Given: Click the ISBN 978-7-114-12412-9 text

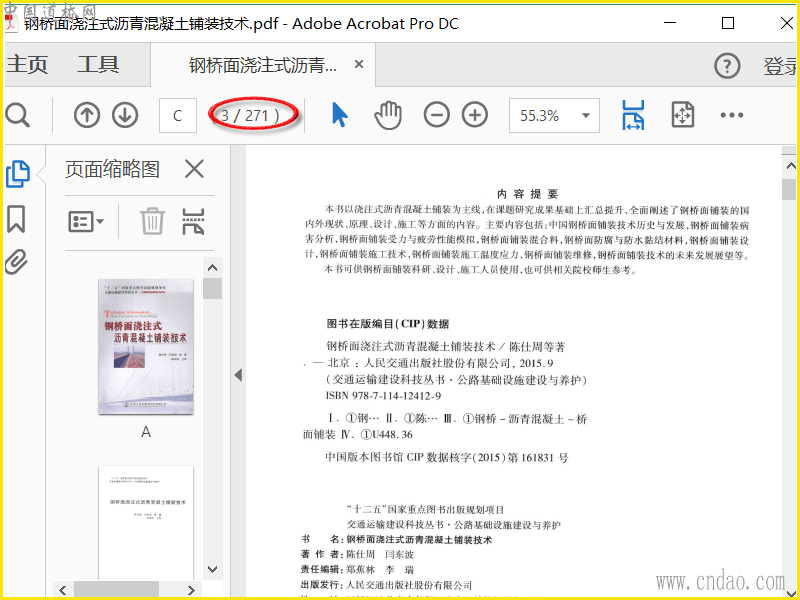Looking at the screenshot, I should (383, 396).
